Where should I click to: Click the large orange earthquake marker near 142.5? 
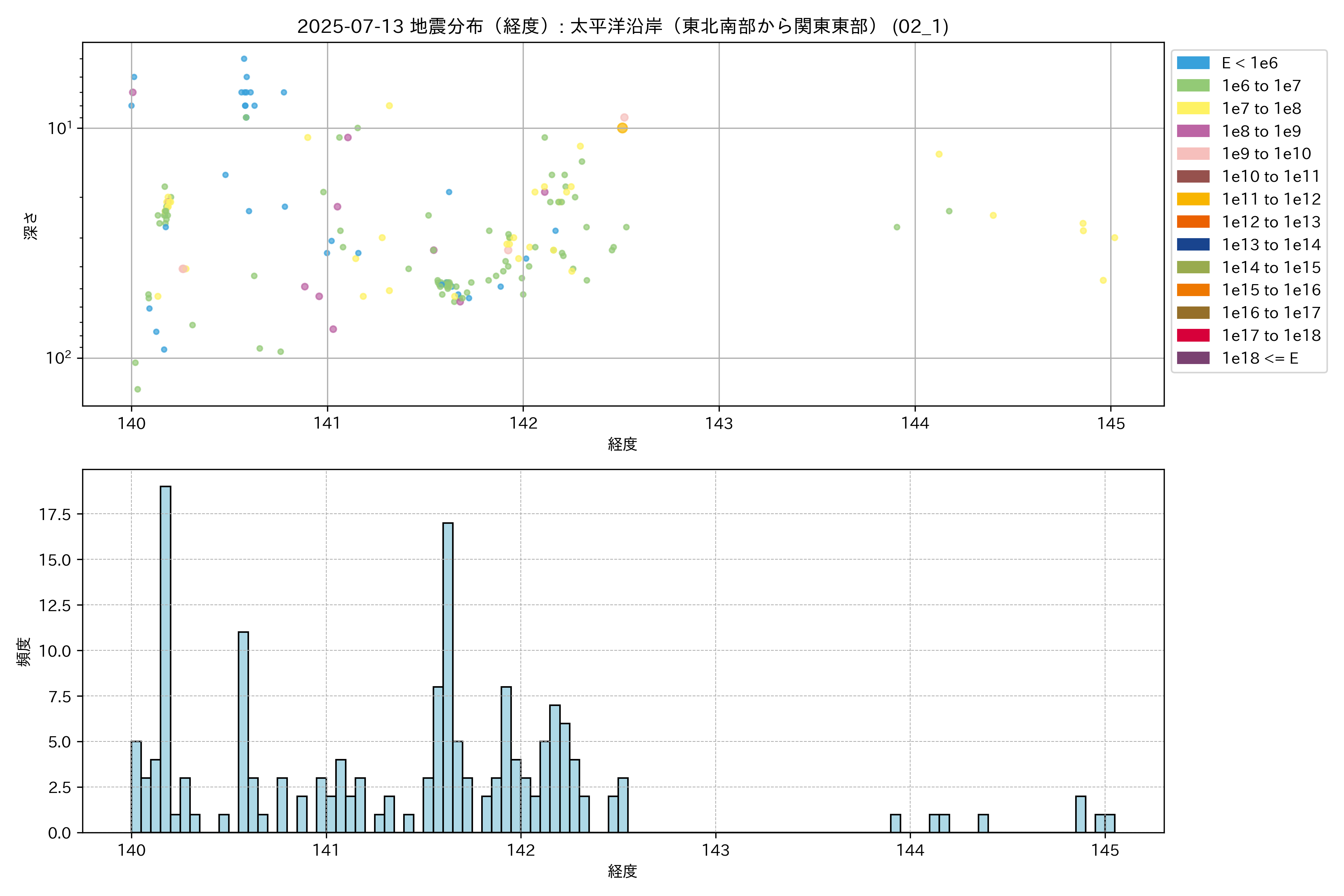pyautogui.click(x=622, y=128)
